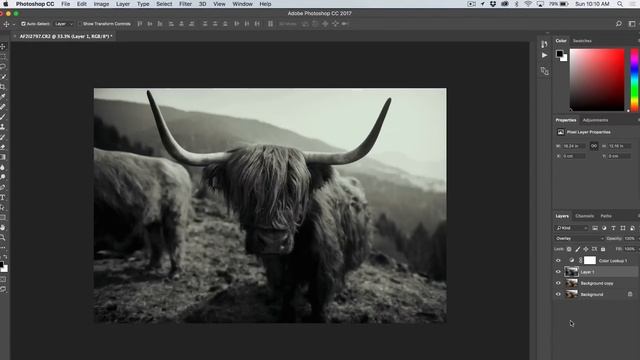
Task: Select the Background copy layer thumbnail
Action: [x=571, y=283]
